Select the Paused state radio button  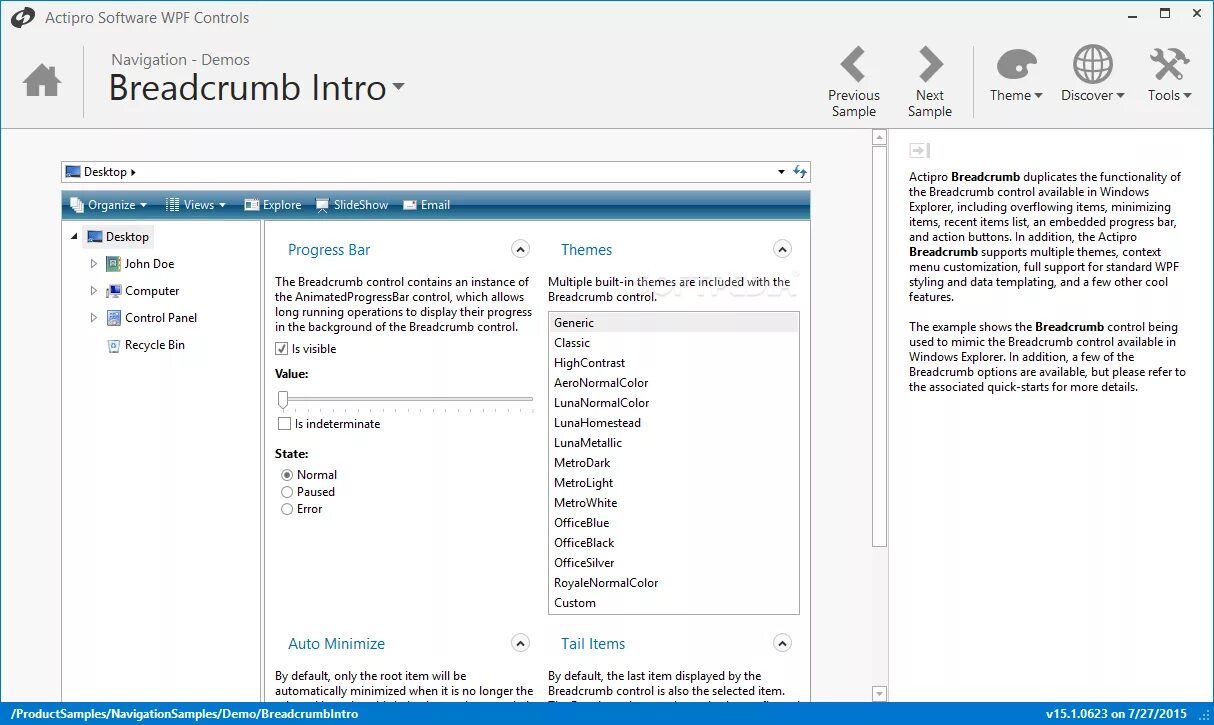(287, 492)
